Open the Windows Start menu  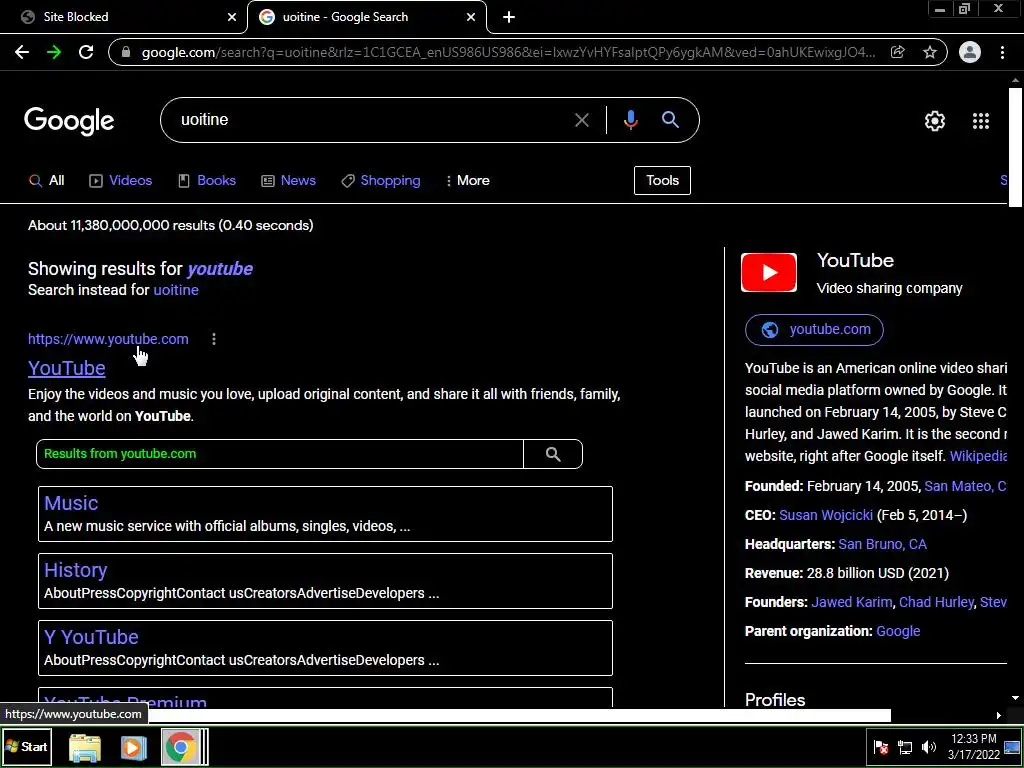coord(26,746)
